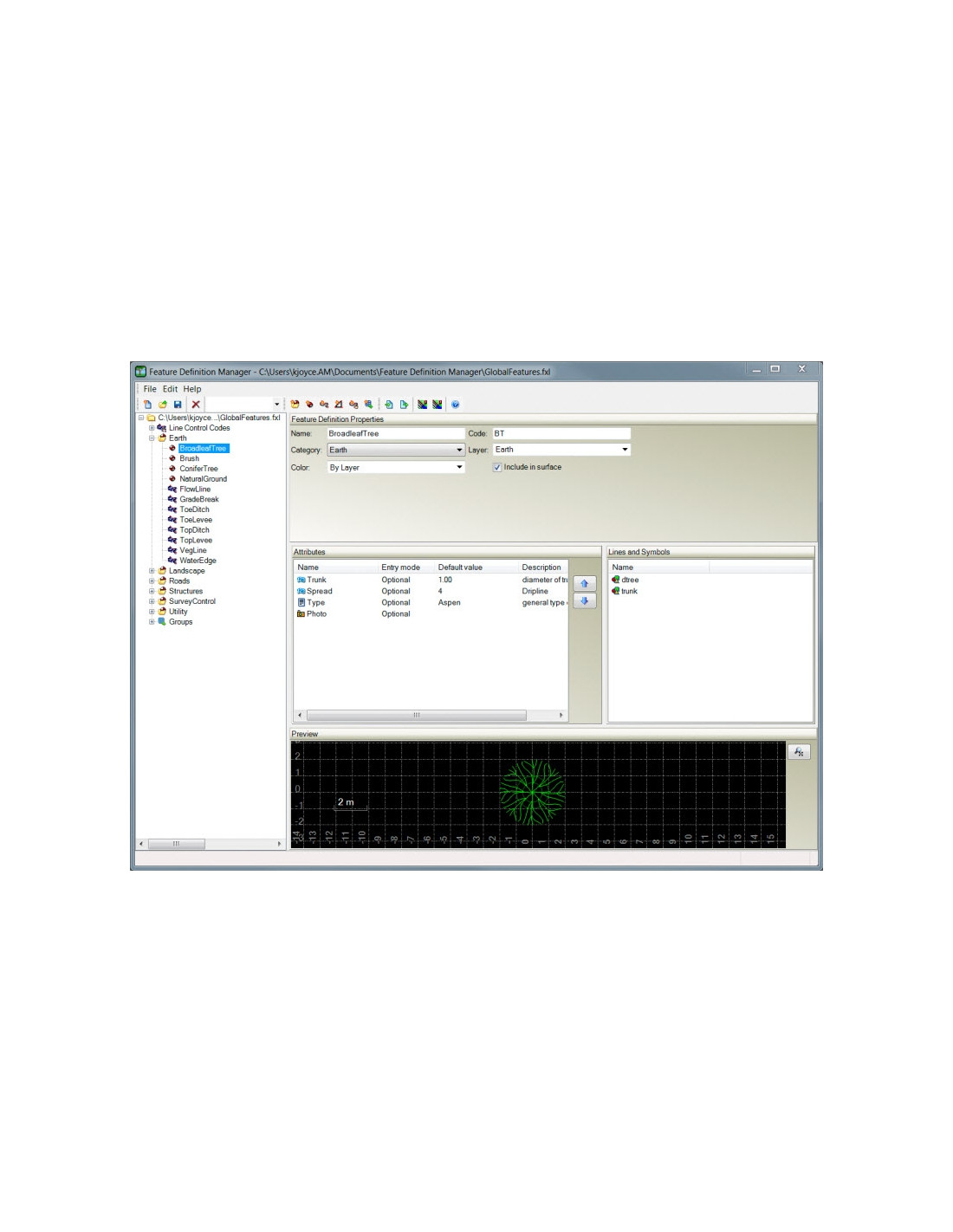Select the Brush feature in tree

pos(189,458)
